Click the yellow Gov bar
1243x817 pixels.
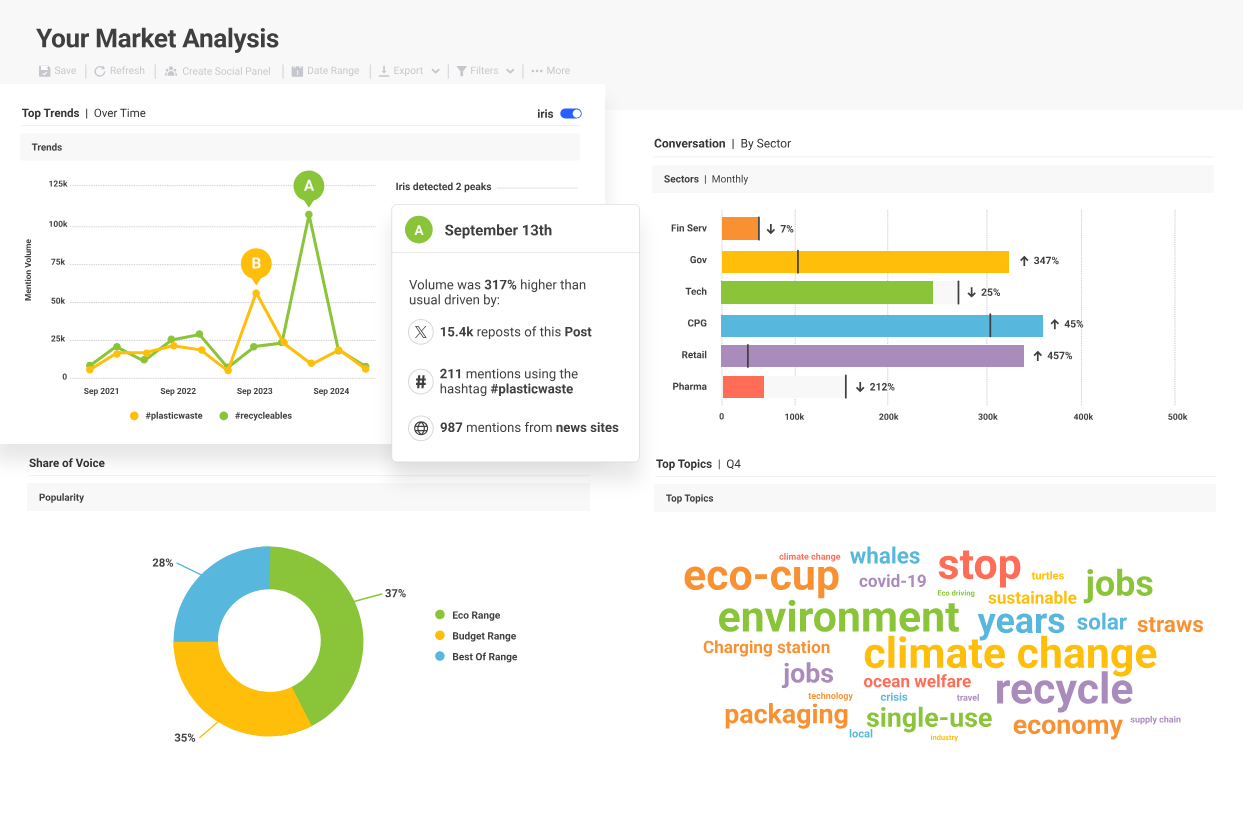pyautogui.click(x=865, y=262)
